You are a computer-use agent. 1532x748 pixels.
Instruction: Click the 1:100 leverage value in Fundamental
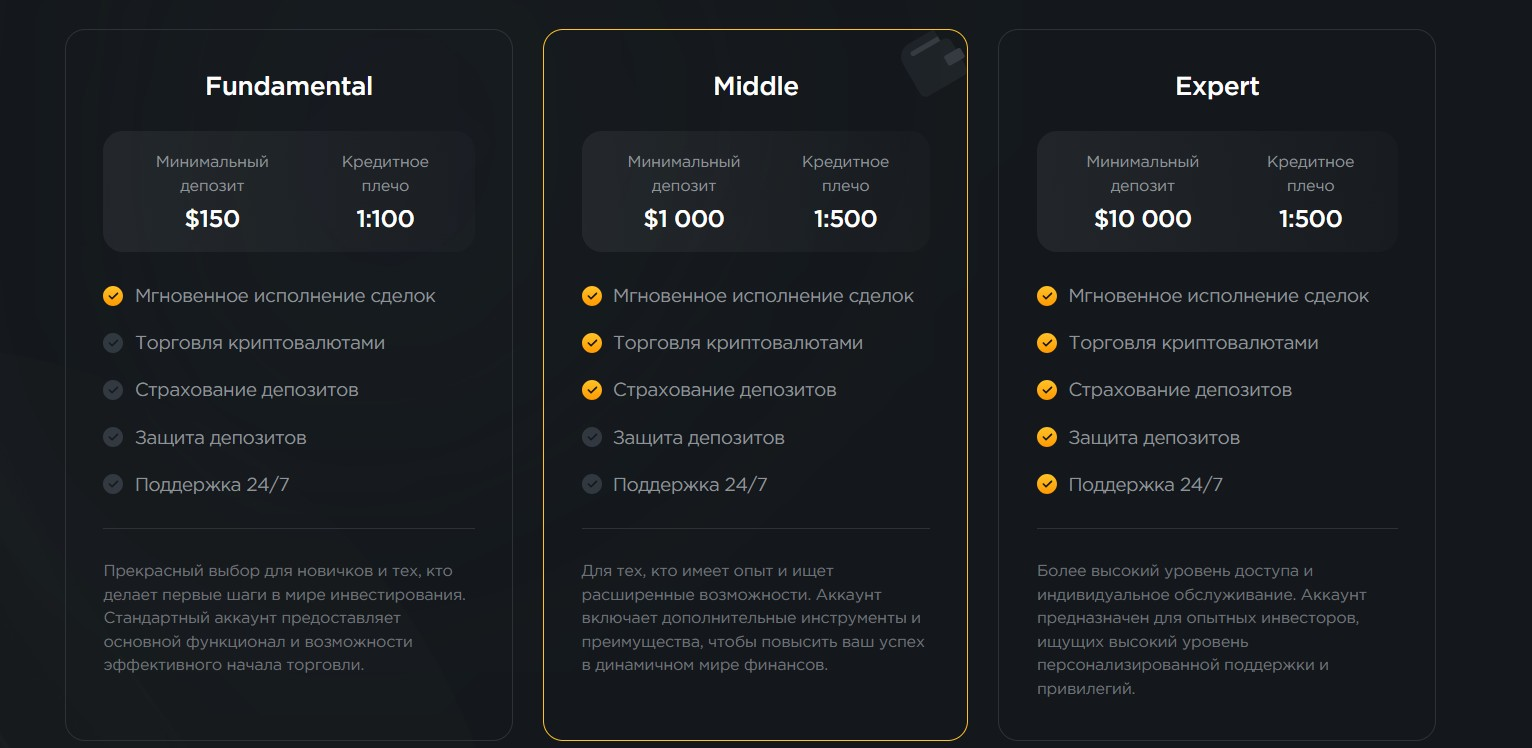(385, 219)
